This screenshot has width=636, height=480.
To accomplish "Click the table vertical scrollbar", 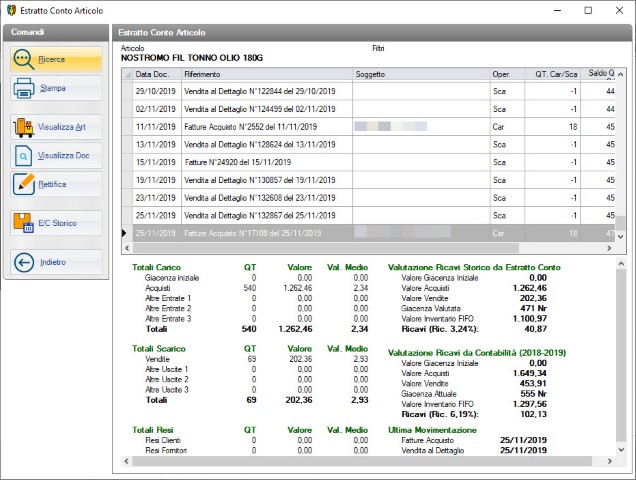I will (x=620, y=150).
